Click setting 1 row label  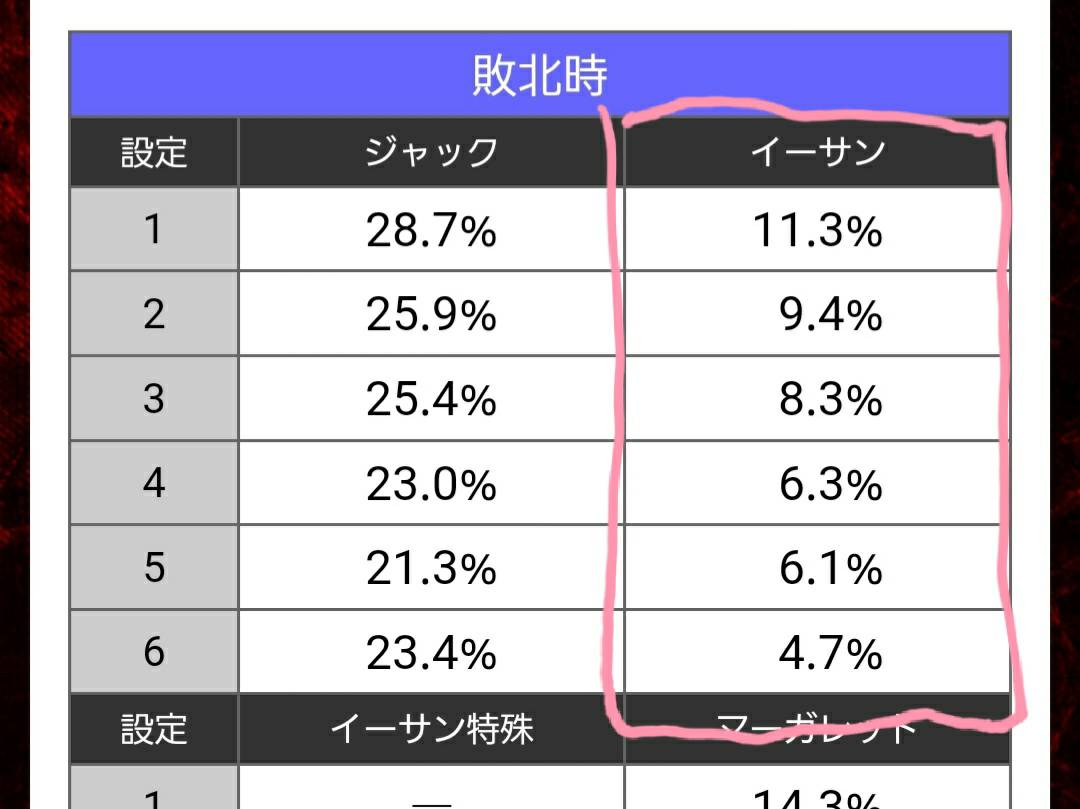[x=154, y=229]
